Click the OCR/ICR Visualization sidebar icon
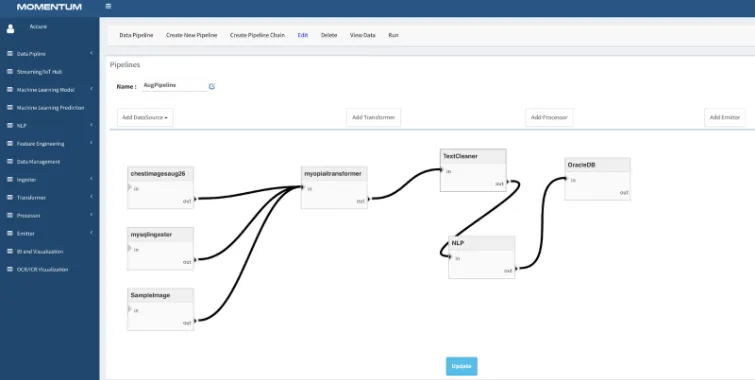The width and height of the screenshot is (755, 380). point(10,269)
